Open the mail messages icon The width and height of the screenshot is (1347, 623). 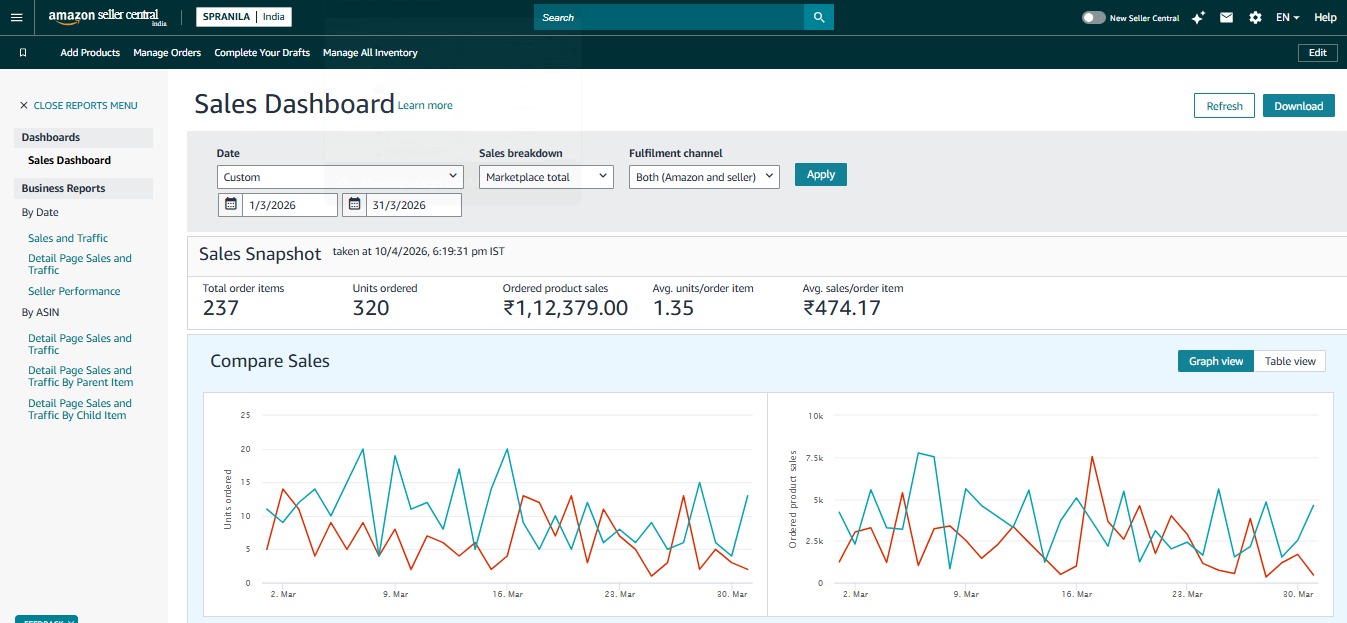(1227, 18)
